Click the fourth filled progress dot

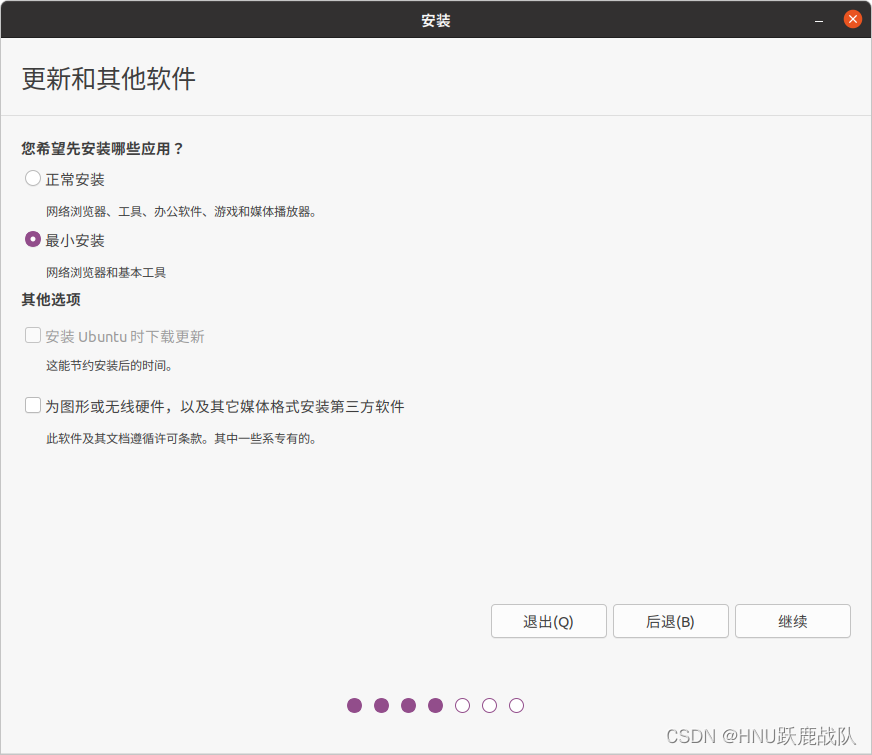[x=436, y=705]
